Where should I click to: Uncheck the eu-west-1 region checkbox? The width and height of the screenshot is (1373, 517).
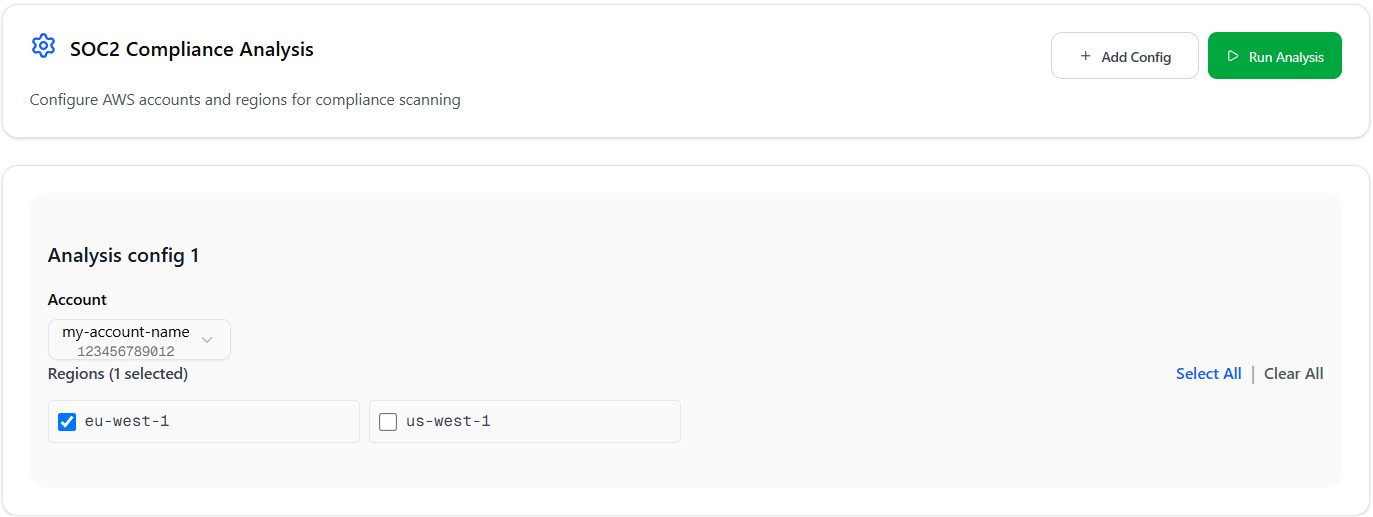(67, 422)
